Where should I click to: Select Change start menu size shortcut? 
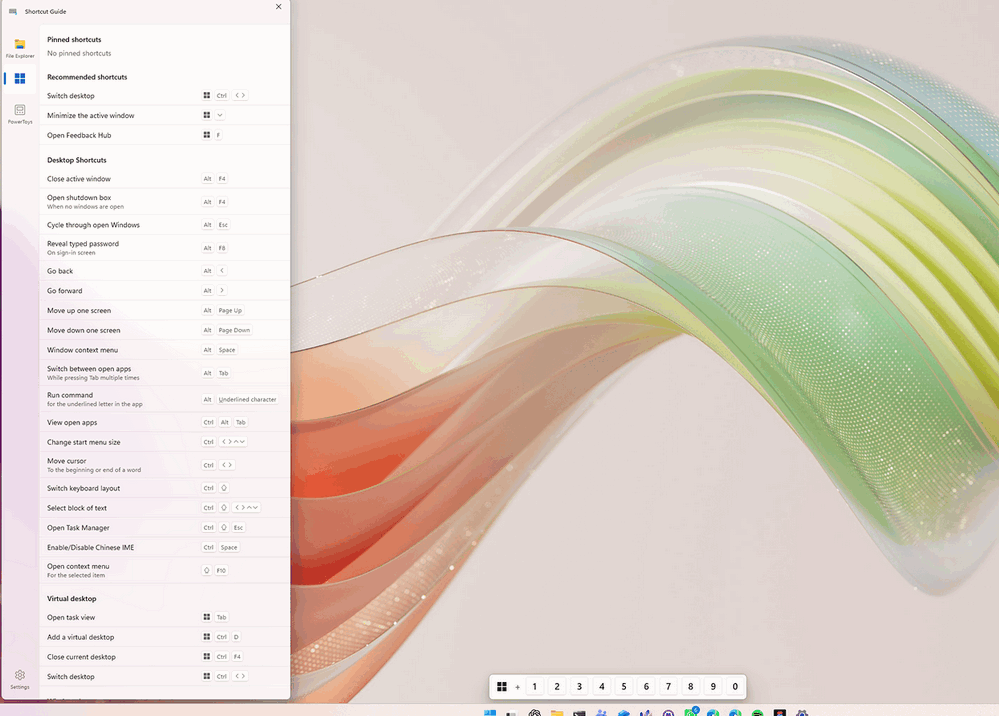[x=164, y=442]
